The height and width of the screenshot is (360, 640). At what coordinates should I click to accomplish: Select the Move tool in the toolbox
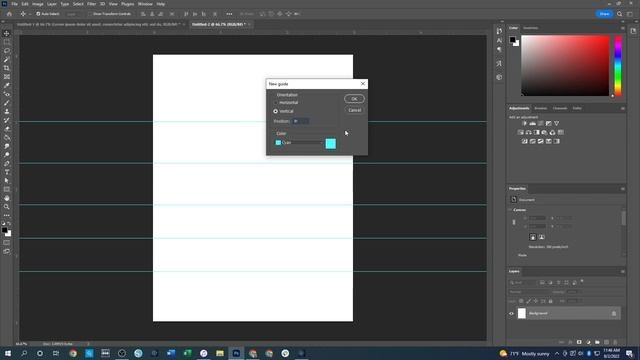(7, 33)
